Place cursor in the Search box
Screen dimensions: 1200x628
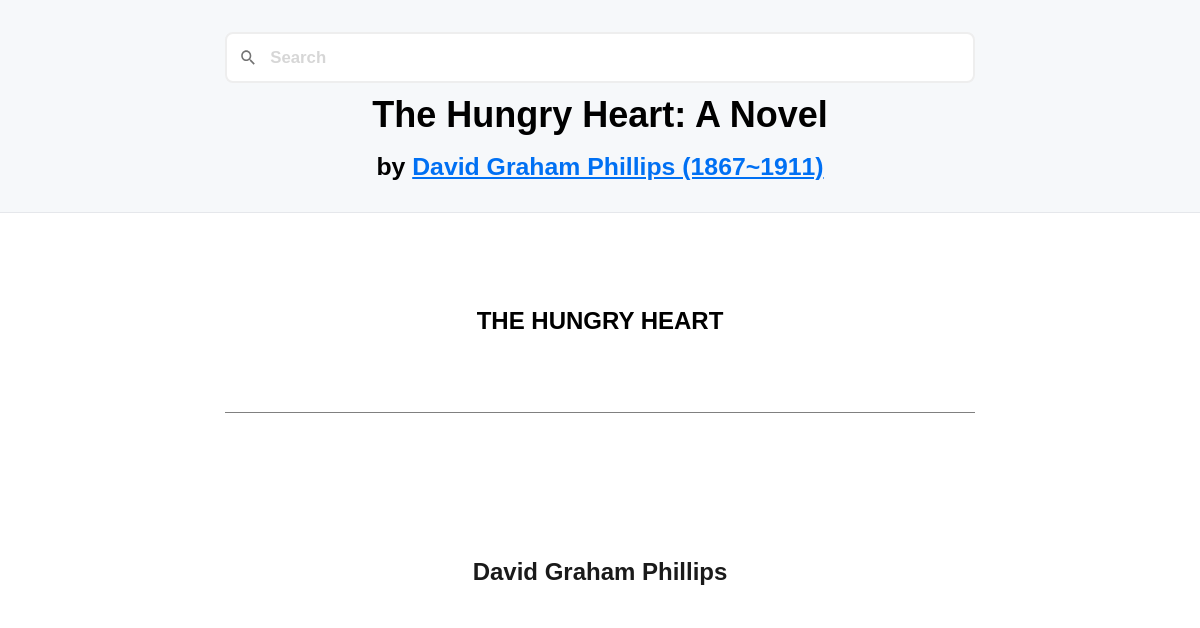tap(600, 57)
